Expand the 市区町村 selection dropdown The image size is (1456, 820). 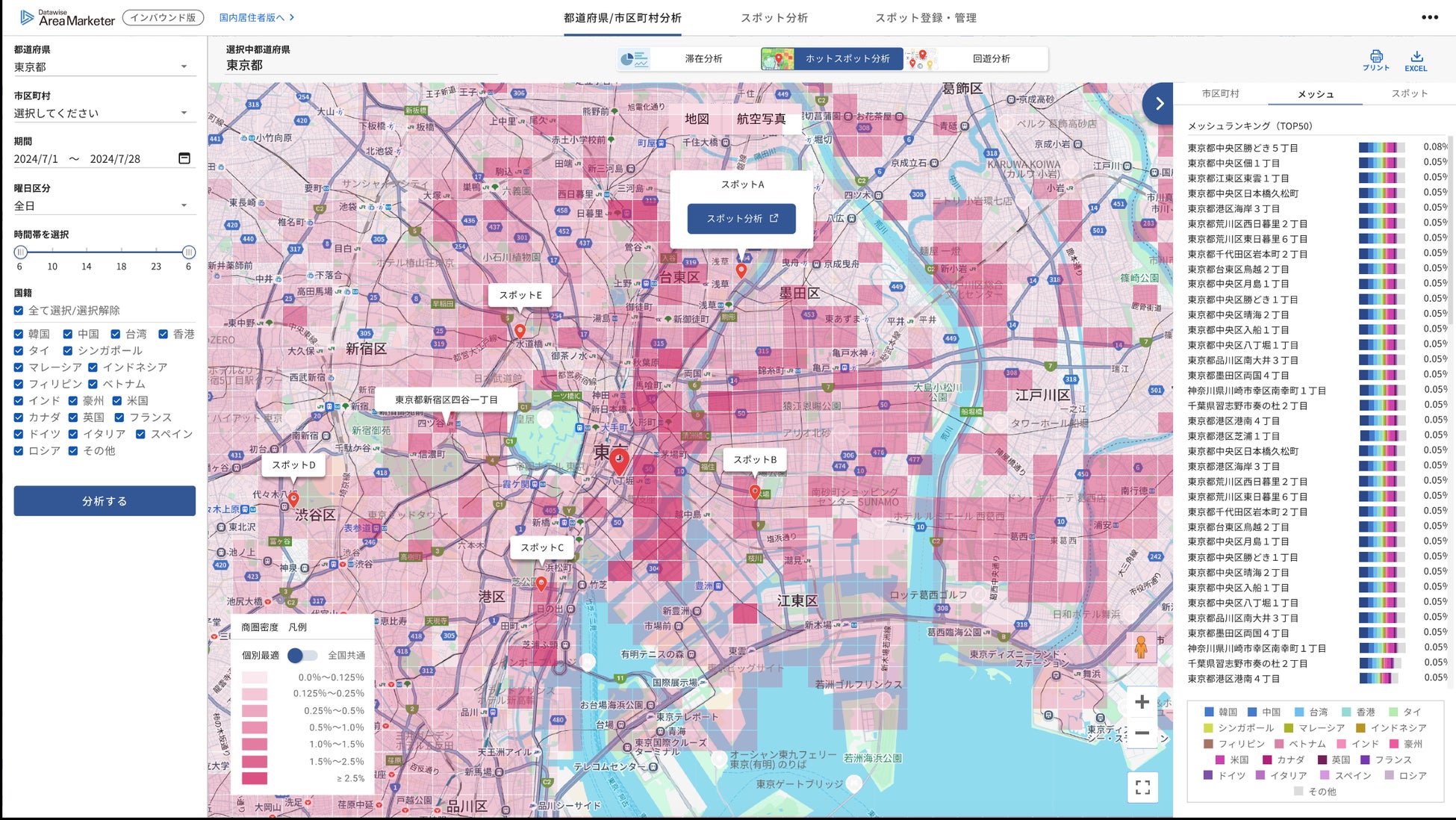pos(105,114)
